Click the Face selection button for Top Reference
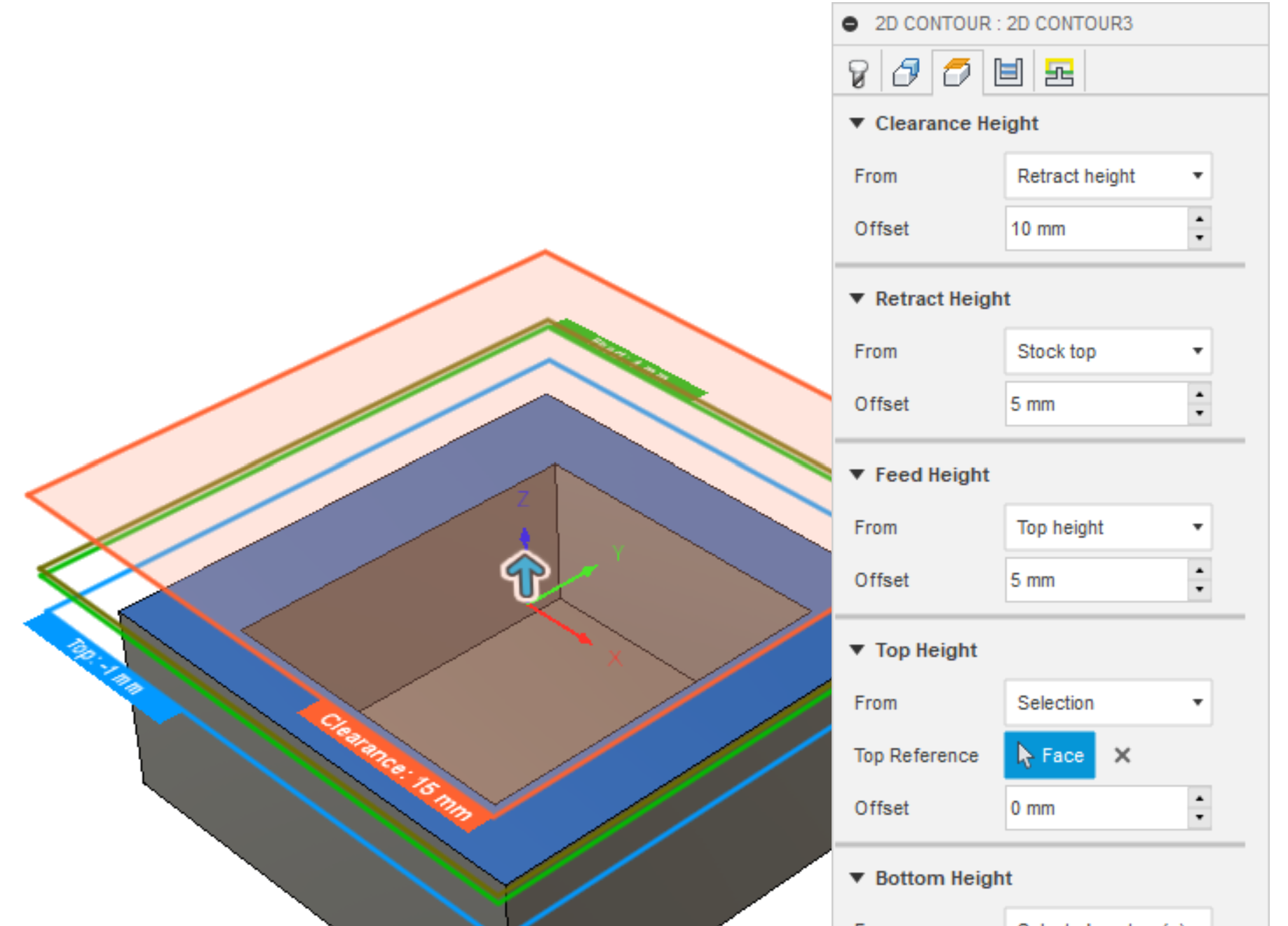 click(1050, 756)
